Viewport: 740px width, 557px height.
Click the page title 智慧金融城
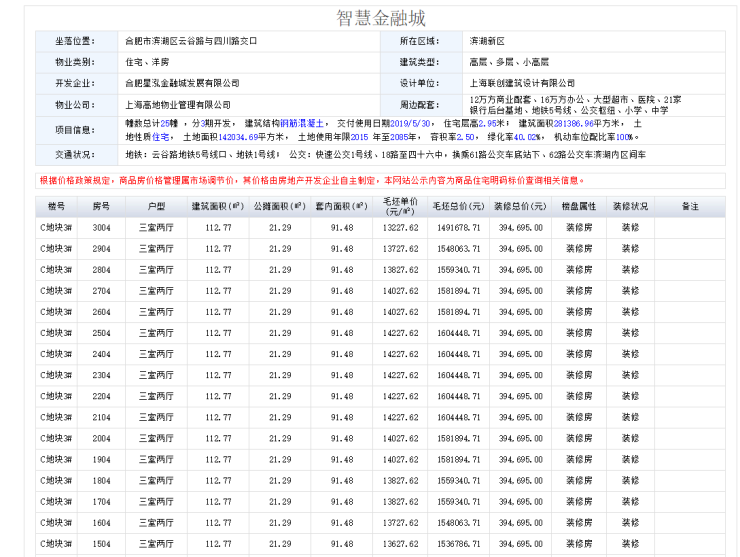tap(381, 18)
